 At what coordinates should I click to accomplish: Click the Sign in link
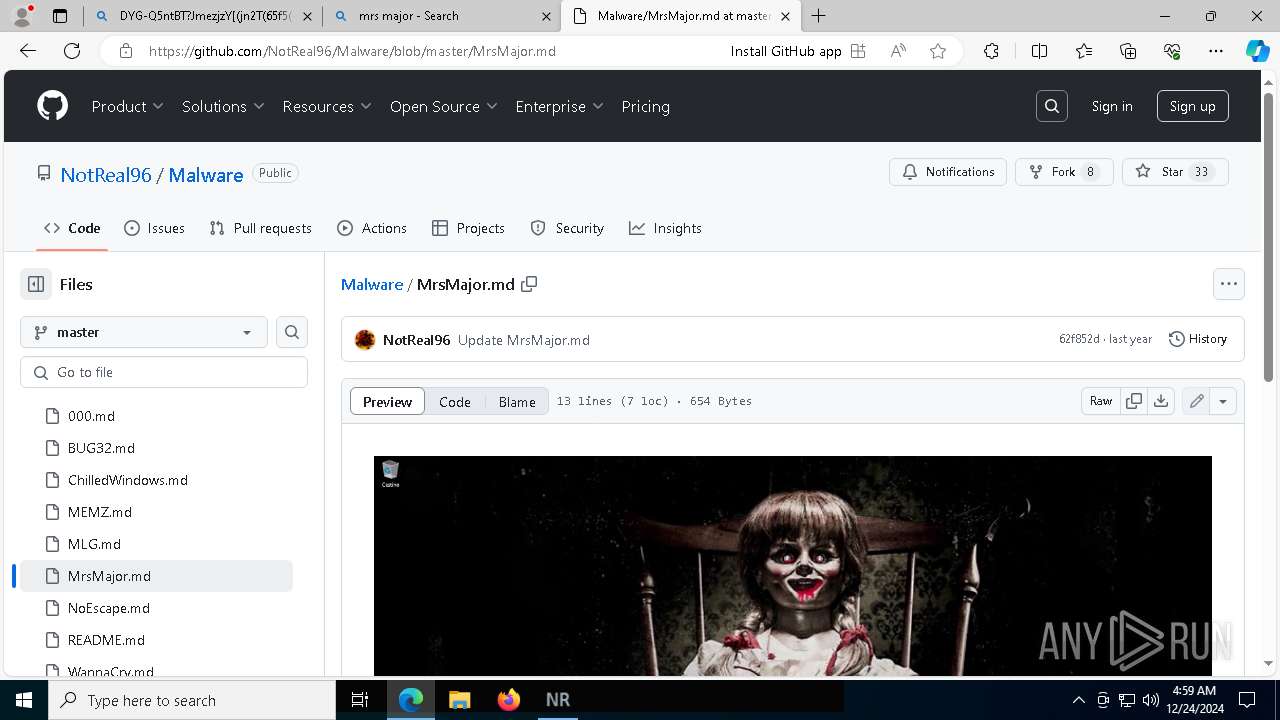tap(1112, 106)
